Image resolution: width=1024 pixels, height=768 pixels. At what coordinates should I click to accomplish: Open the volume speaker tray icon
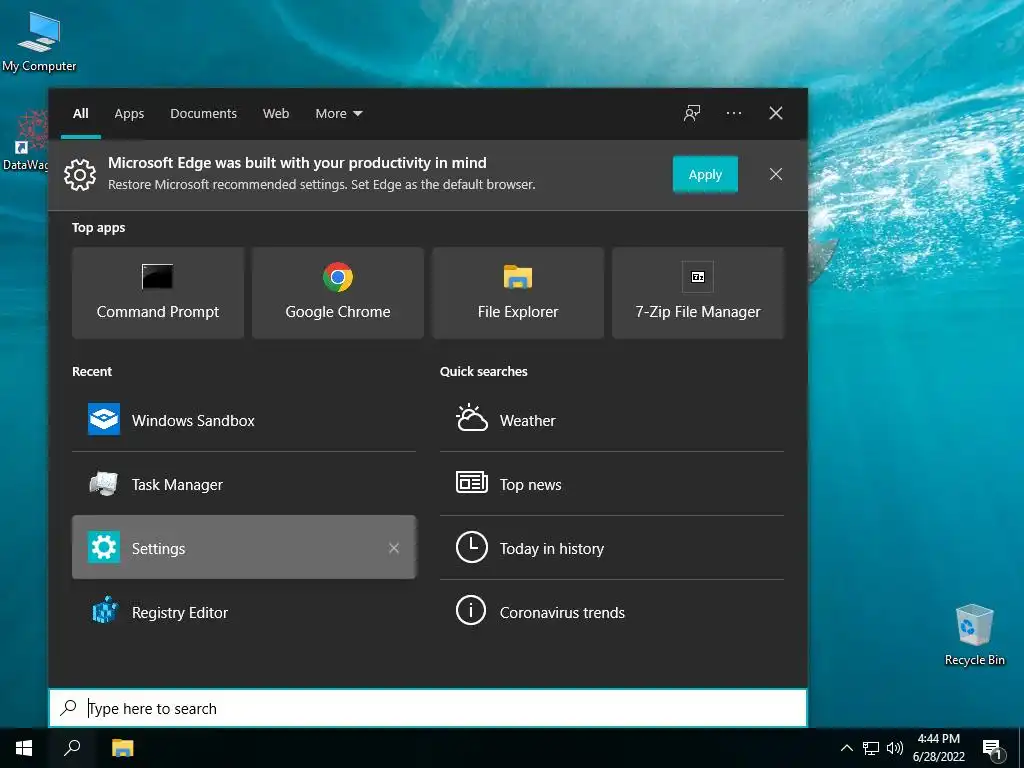(x=895, y=748)
